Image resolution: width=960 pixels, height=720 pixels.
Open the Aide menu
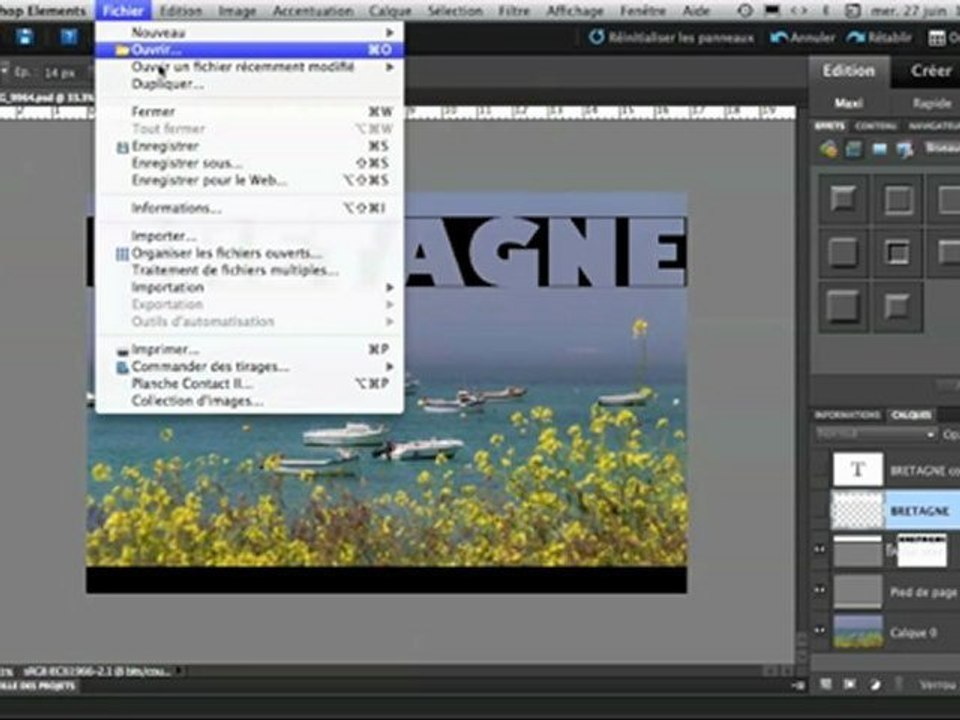[696, 10]
